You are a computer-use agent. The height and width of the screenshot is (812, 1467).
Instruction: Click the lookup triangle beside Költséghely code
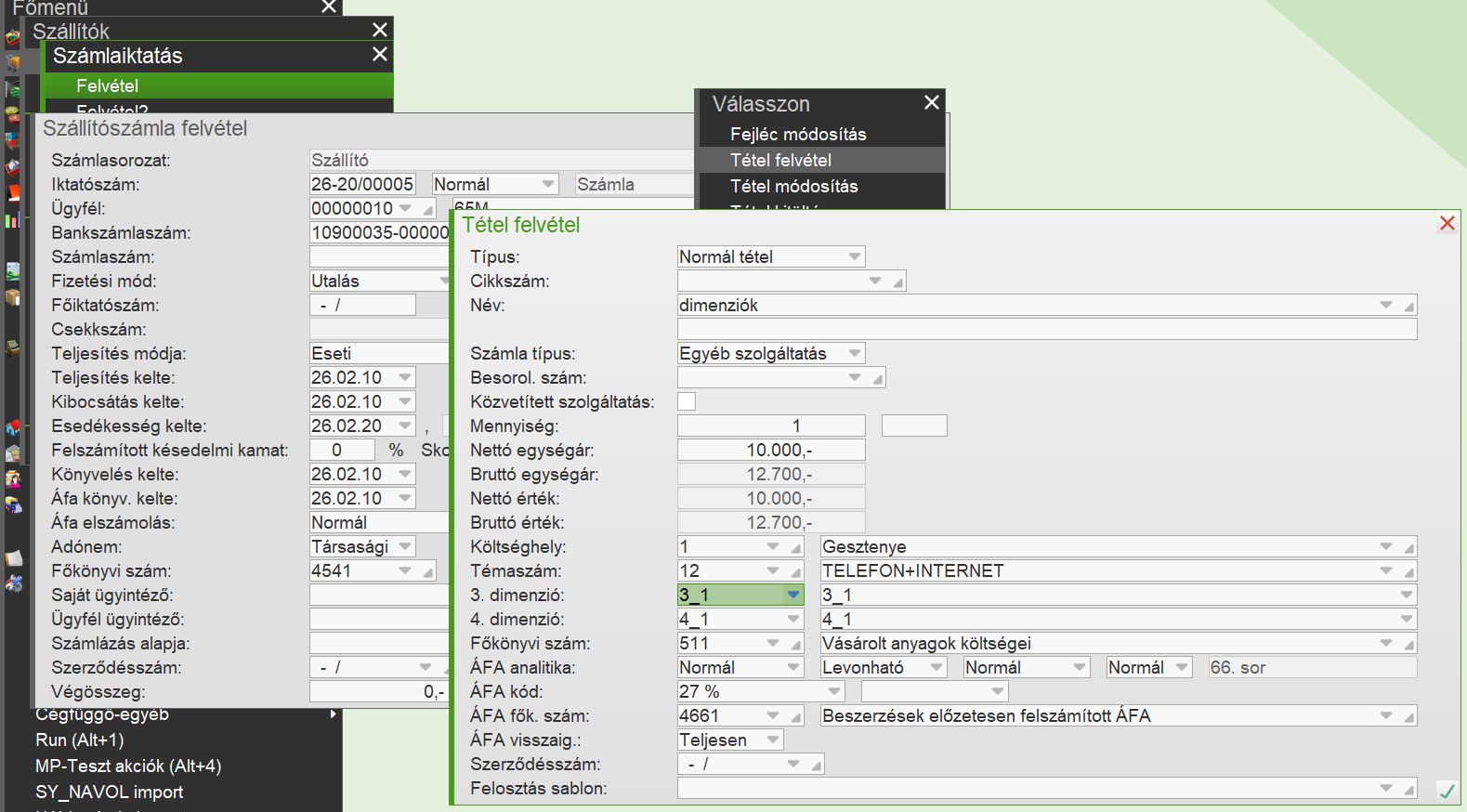click(796, 548)
